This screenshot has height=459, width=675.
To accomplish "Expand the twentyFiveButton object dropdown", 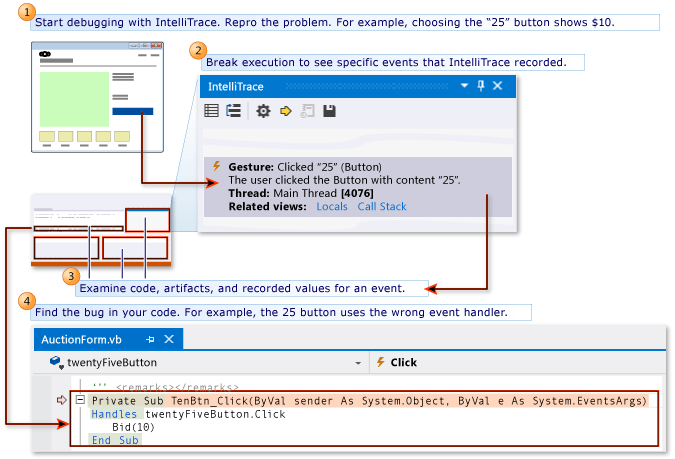I will tap(358, 362).
